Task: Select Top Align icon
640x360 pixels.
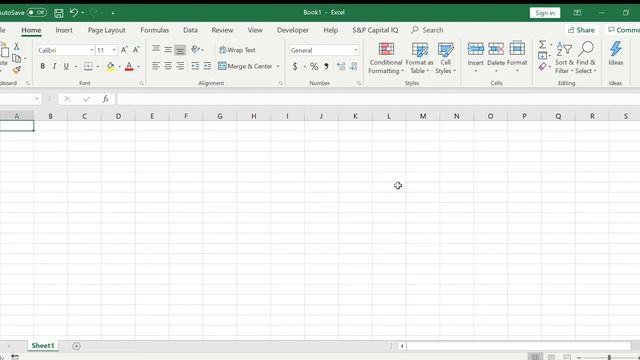Action: coord(156,49)
